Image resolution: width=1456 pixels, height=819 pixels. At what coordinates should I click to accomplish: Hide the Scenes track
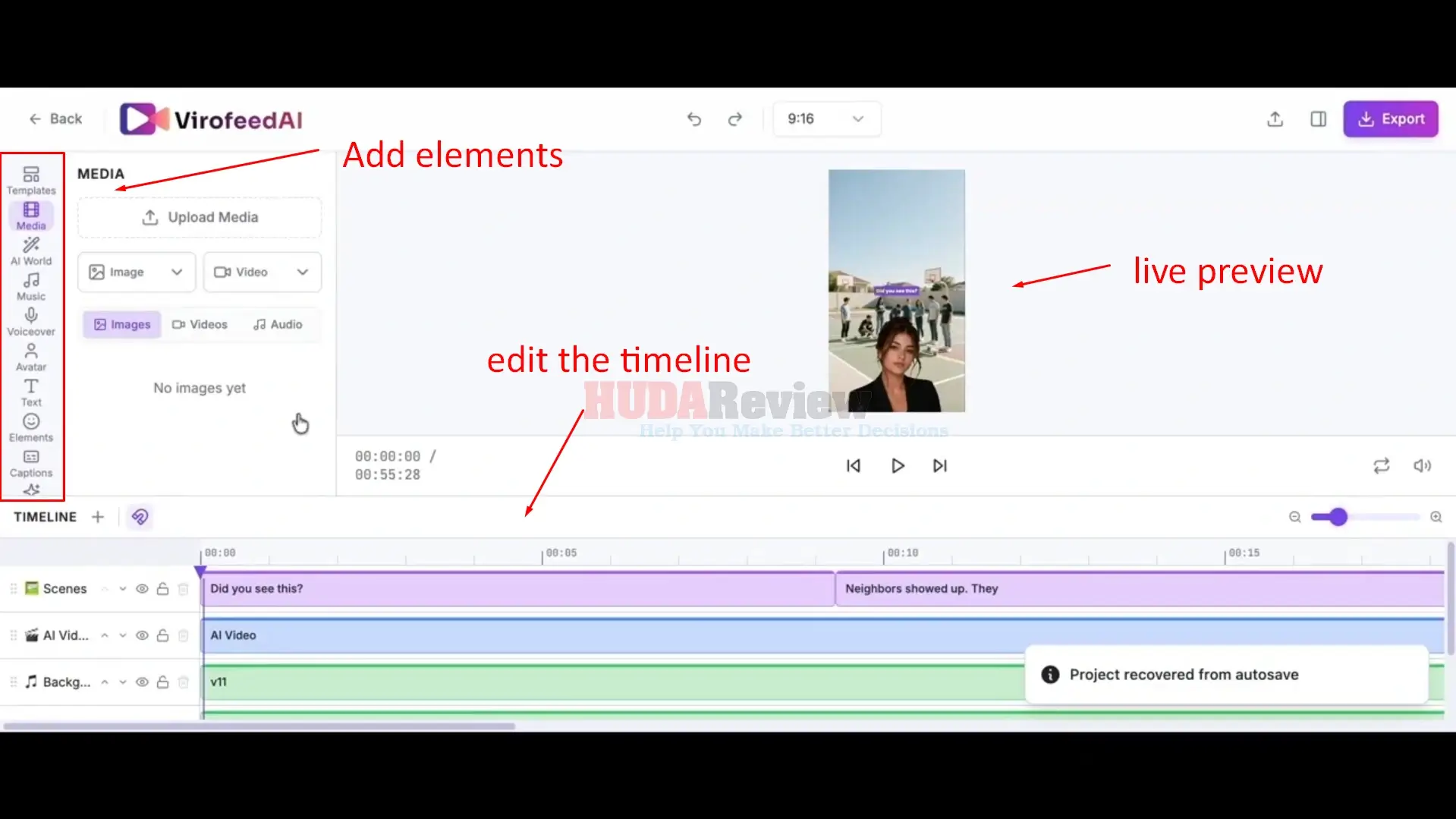pyautogui.click(x=142, y=589)
